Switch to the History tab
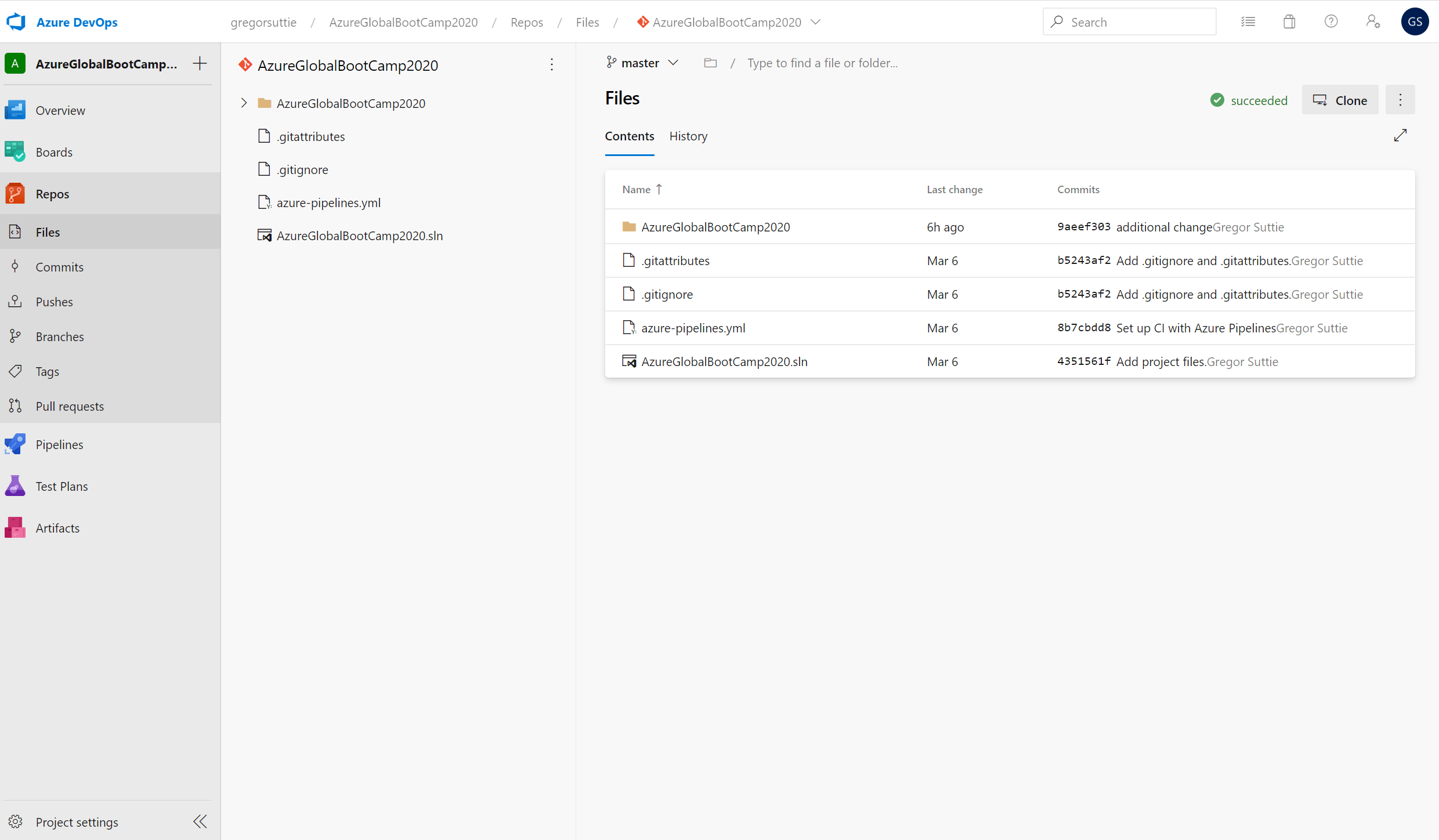The height and width of the screenshot is (840, 1439). (x=688, y=136)
